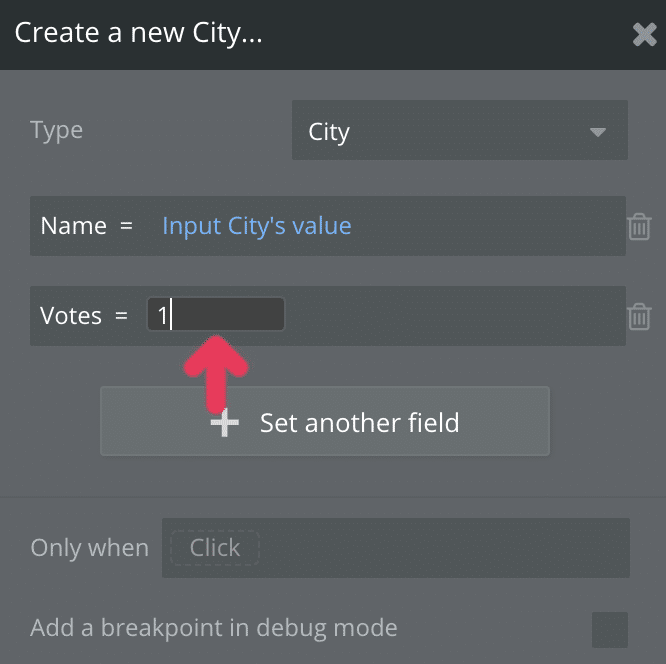Screen dimensions: 666x664
Task: Click into the Votes value input box
Action: click(226, 316)
